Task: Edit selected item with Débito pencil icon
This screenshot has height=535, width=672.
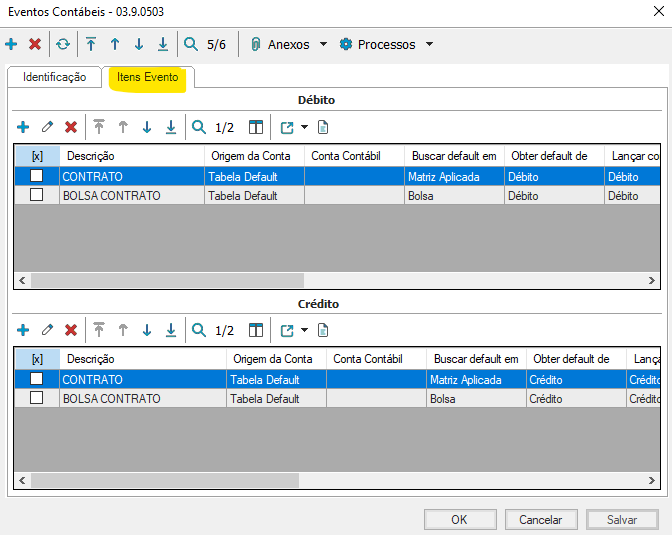Action: 47,127
